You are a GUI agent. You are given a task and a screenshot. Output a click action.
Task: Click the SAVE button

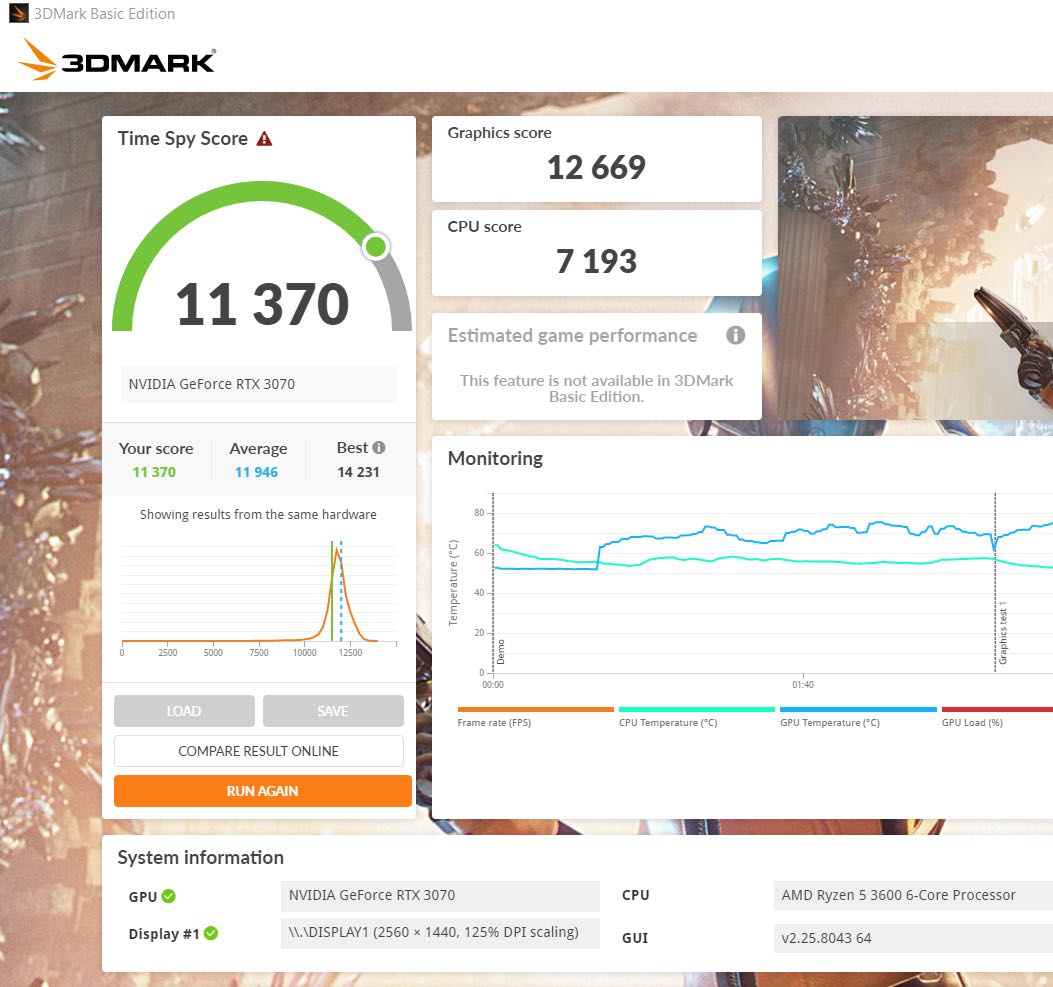point(333,711)
